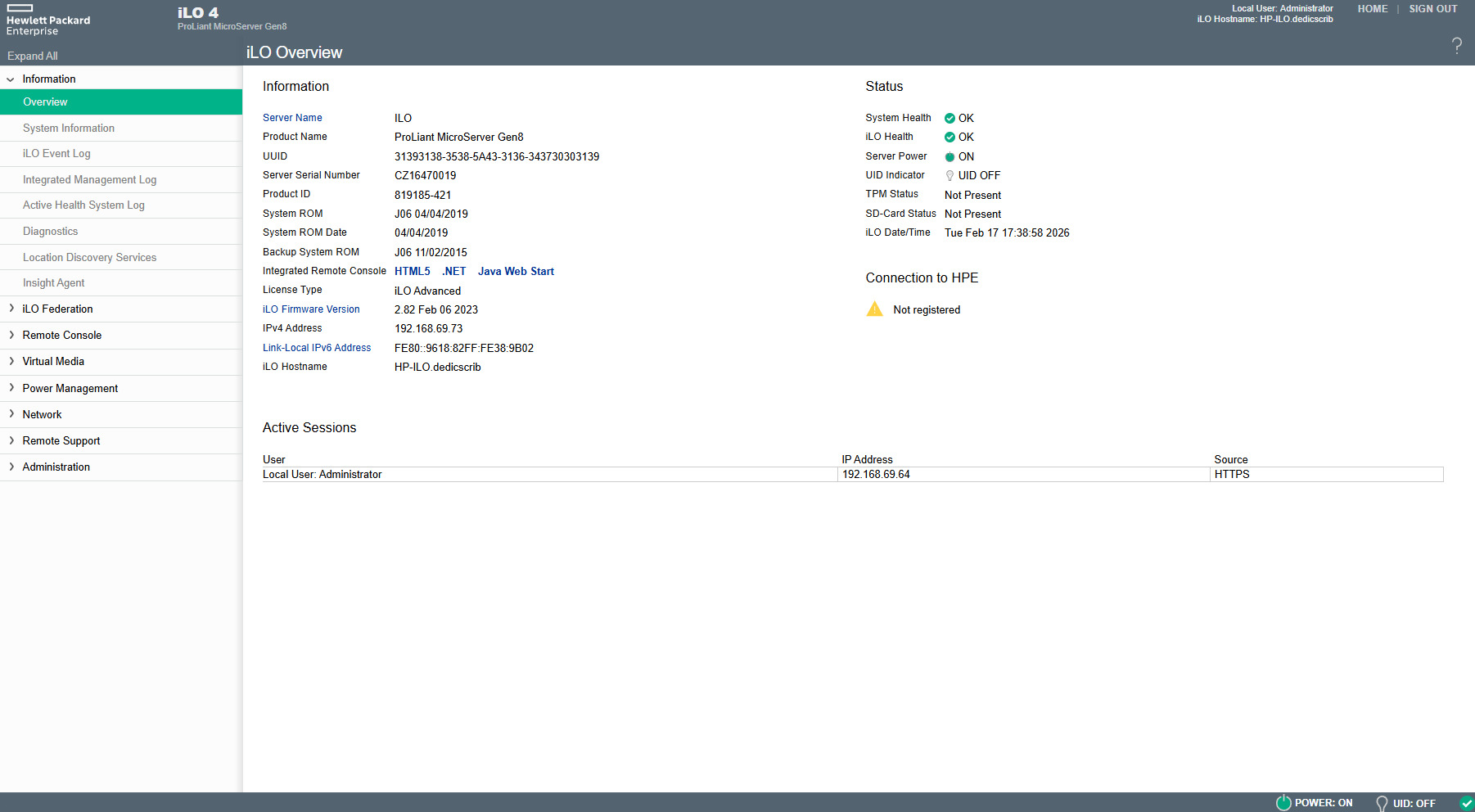Launch the Java Web Start console
The height and width of the screenshot is (812, 1475).
pos(516,272)
